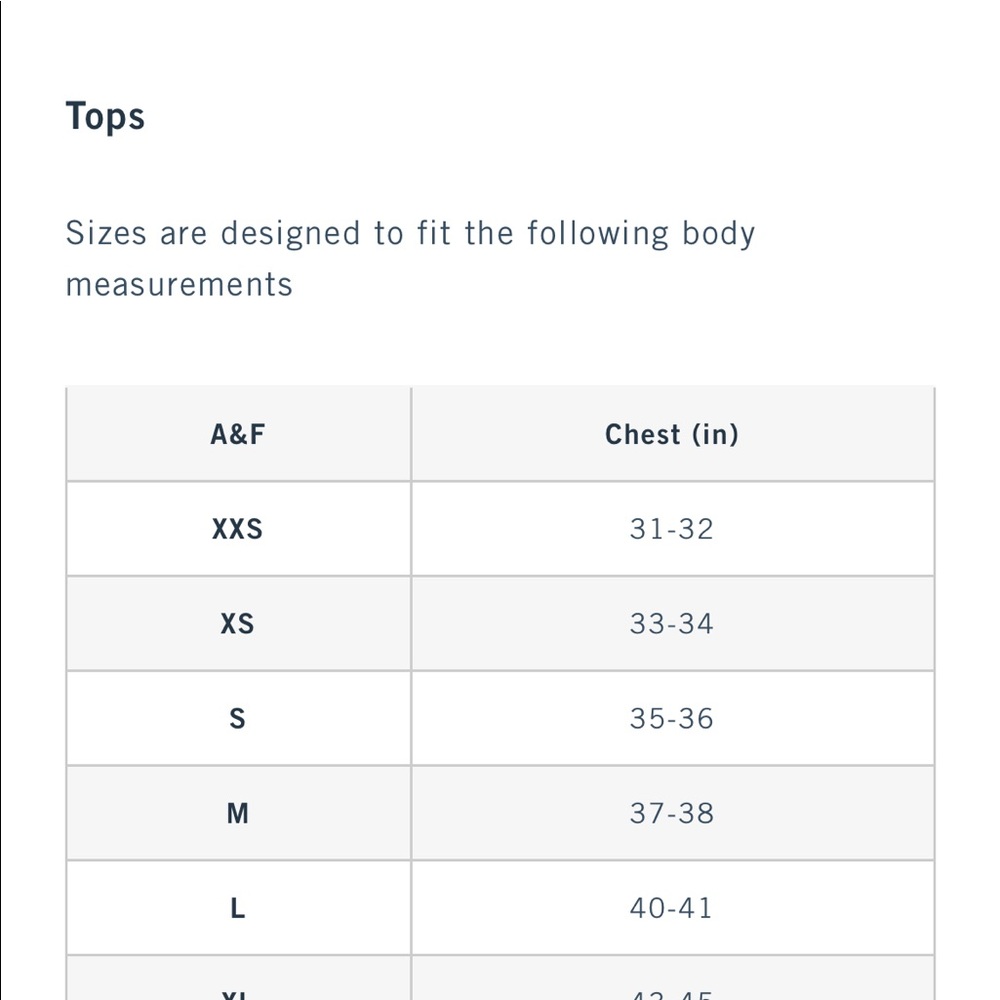Click the 40-41 chest measurement
The width and height of the screenshot is (1000, 1000).
670,908
